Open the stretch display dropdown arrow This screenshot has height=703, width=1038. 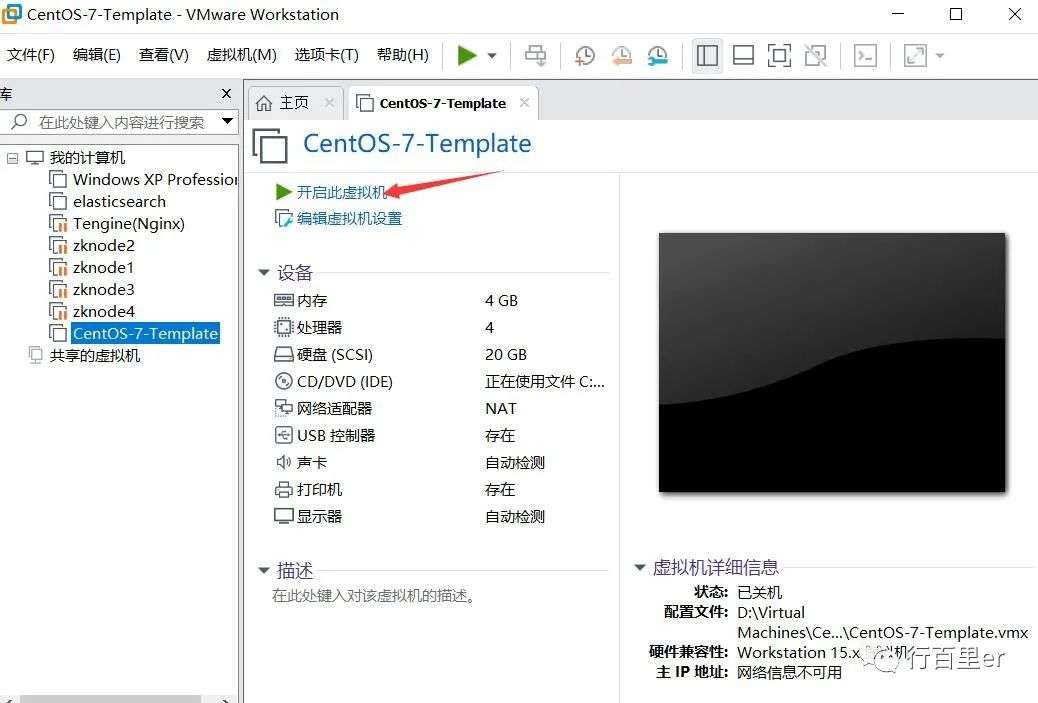pos(940,56)
